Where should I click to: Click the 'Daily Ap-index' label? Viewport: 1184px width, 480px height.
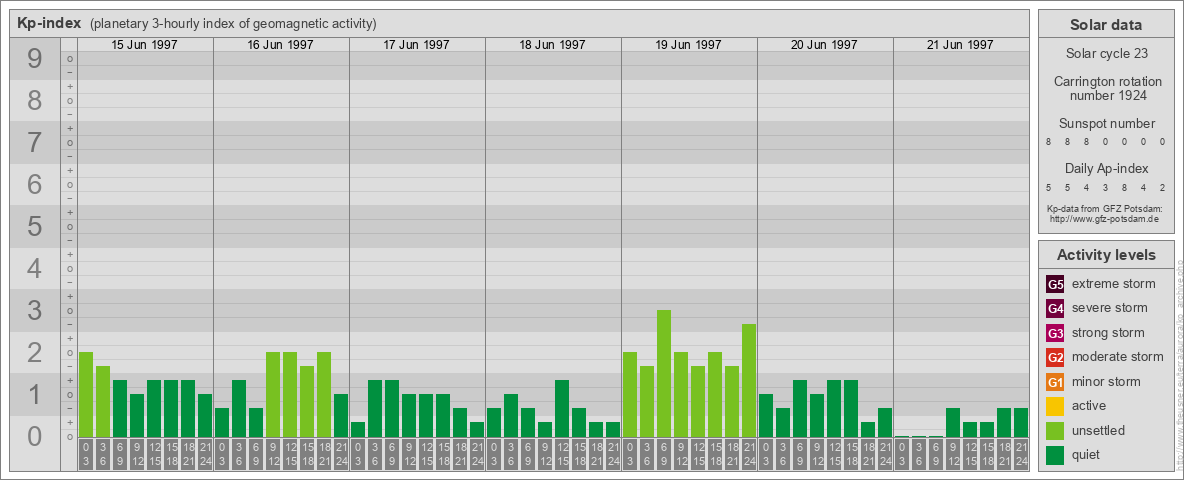point(1106,168)
